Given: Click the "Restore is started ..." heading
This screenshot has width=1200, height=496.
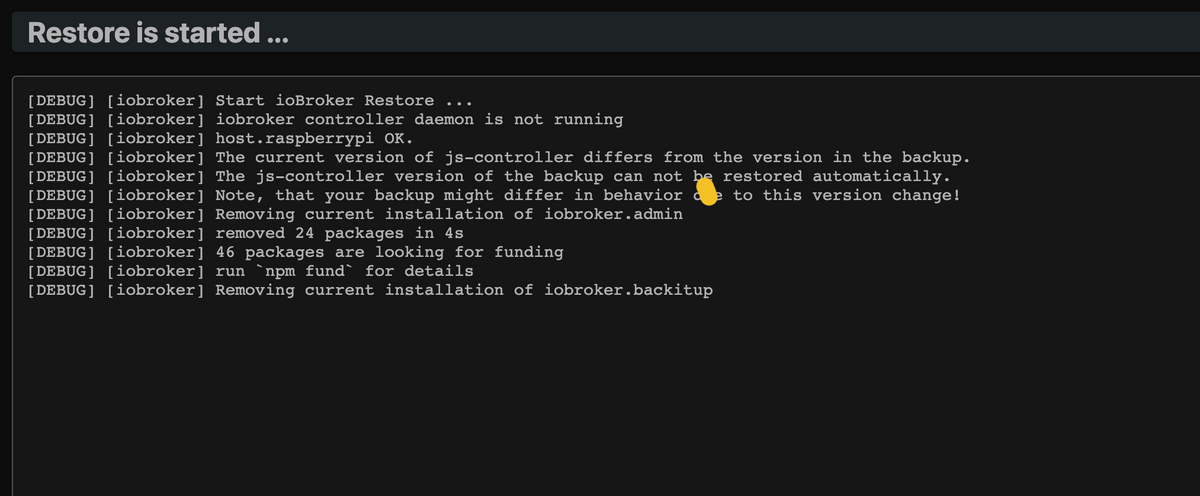Looking at the screenshot, I should coord(159,33).
